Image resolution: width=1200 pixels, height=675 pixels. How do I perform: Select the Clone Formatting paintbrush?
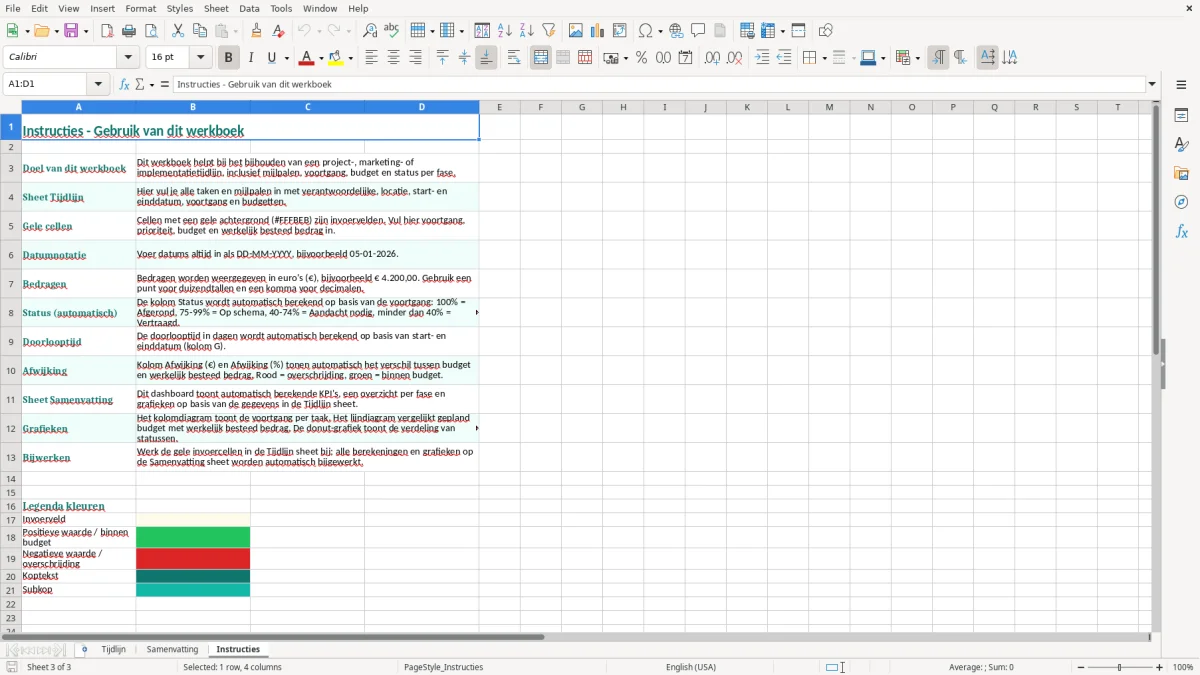[x=256, y=31]
